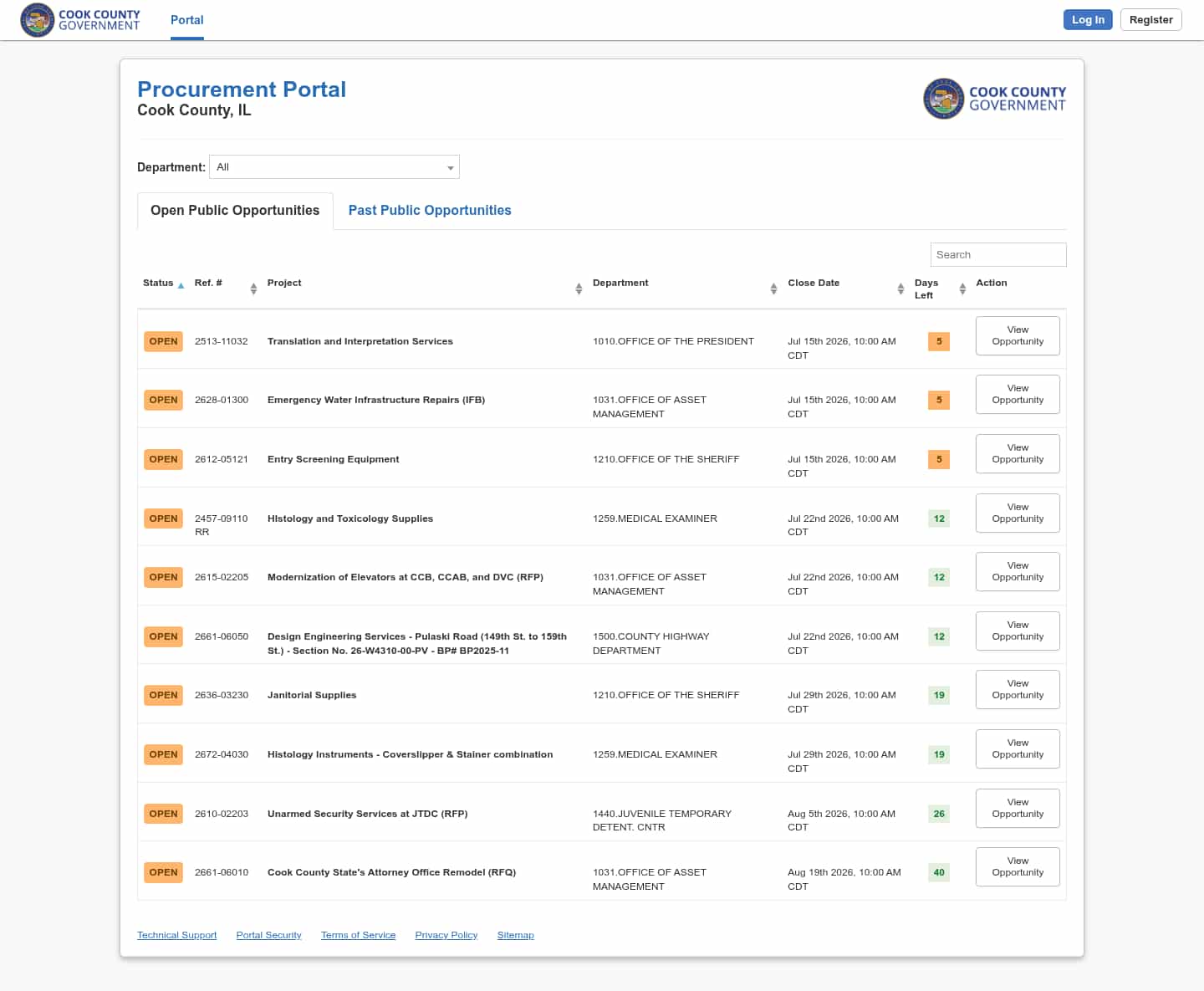Click the Register button
1204x991 pixels.
tap(1150, 20)
